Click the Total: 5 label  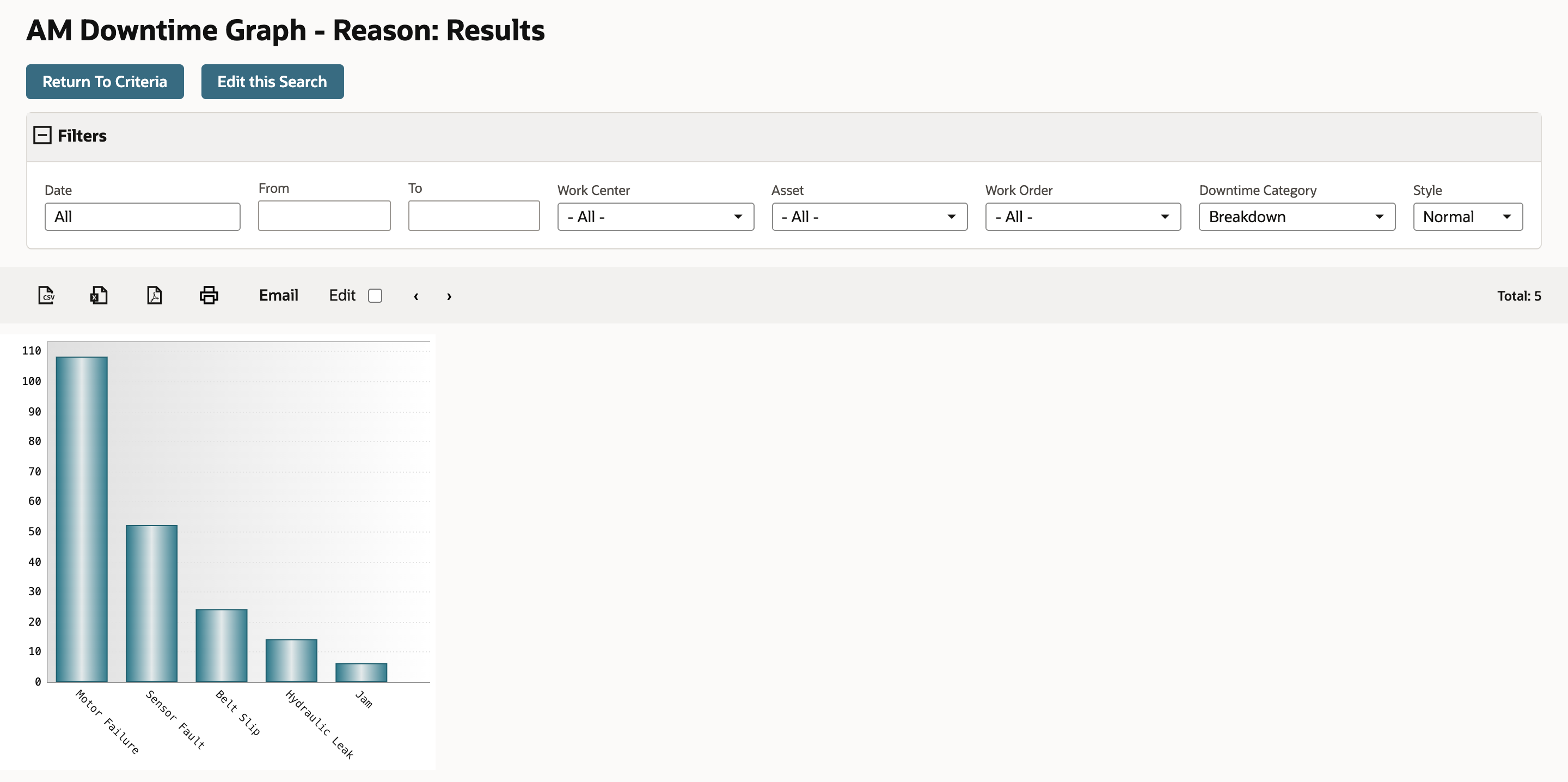point(1518,295)
